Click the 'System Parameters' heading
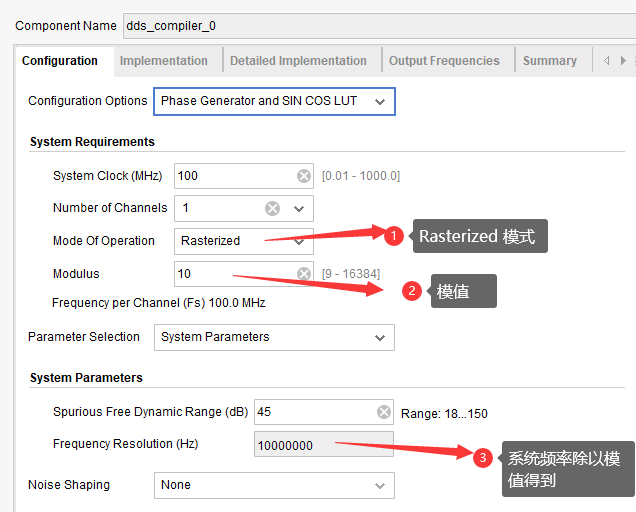 pos(86,378)
